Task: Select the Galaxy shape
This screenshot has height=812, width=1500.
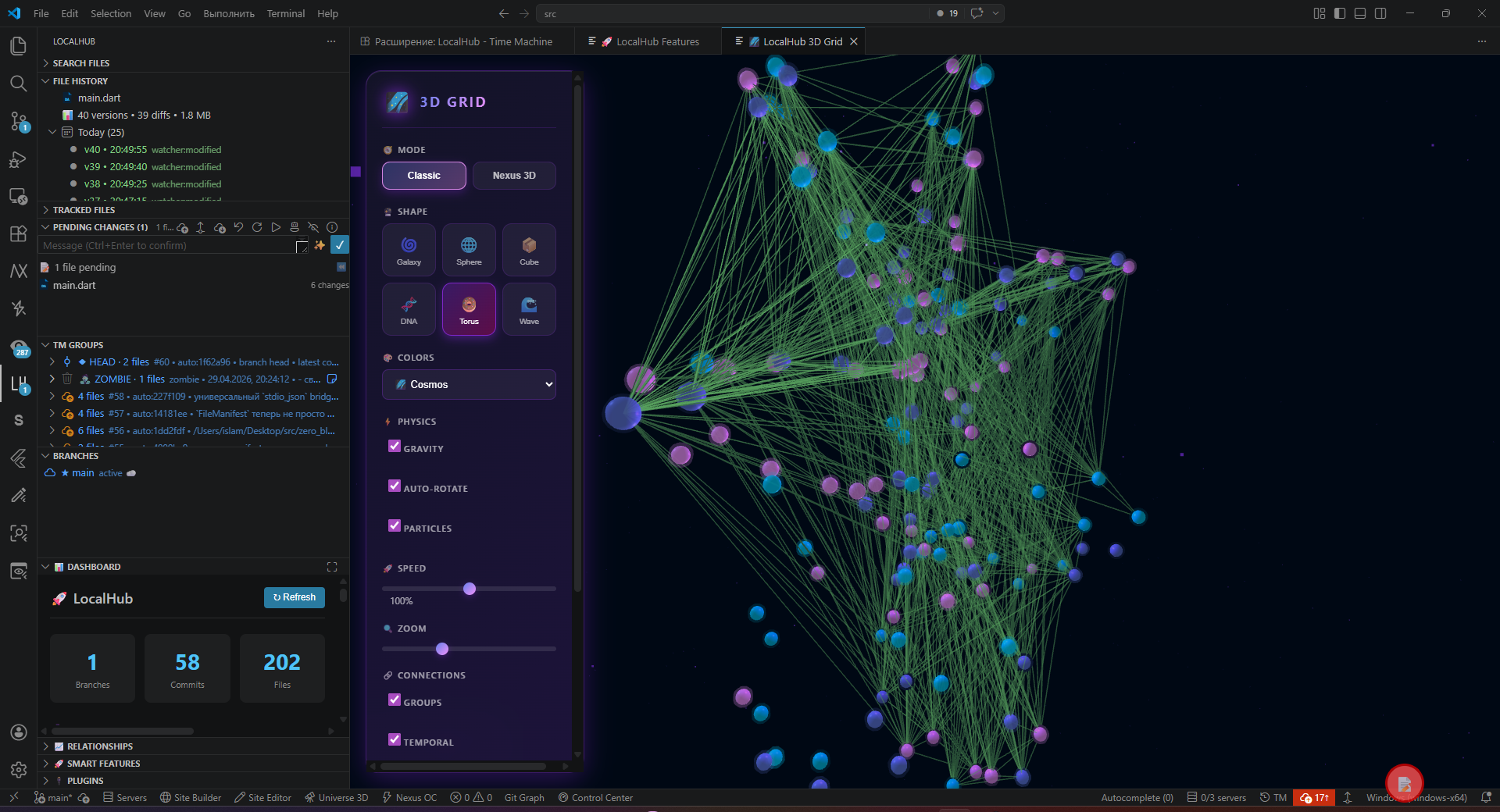Action: [409, 250]
